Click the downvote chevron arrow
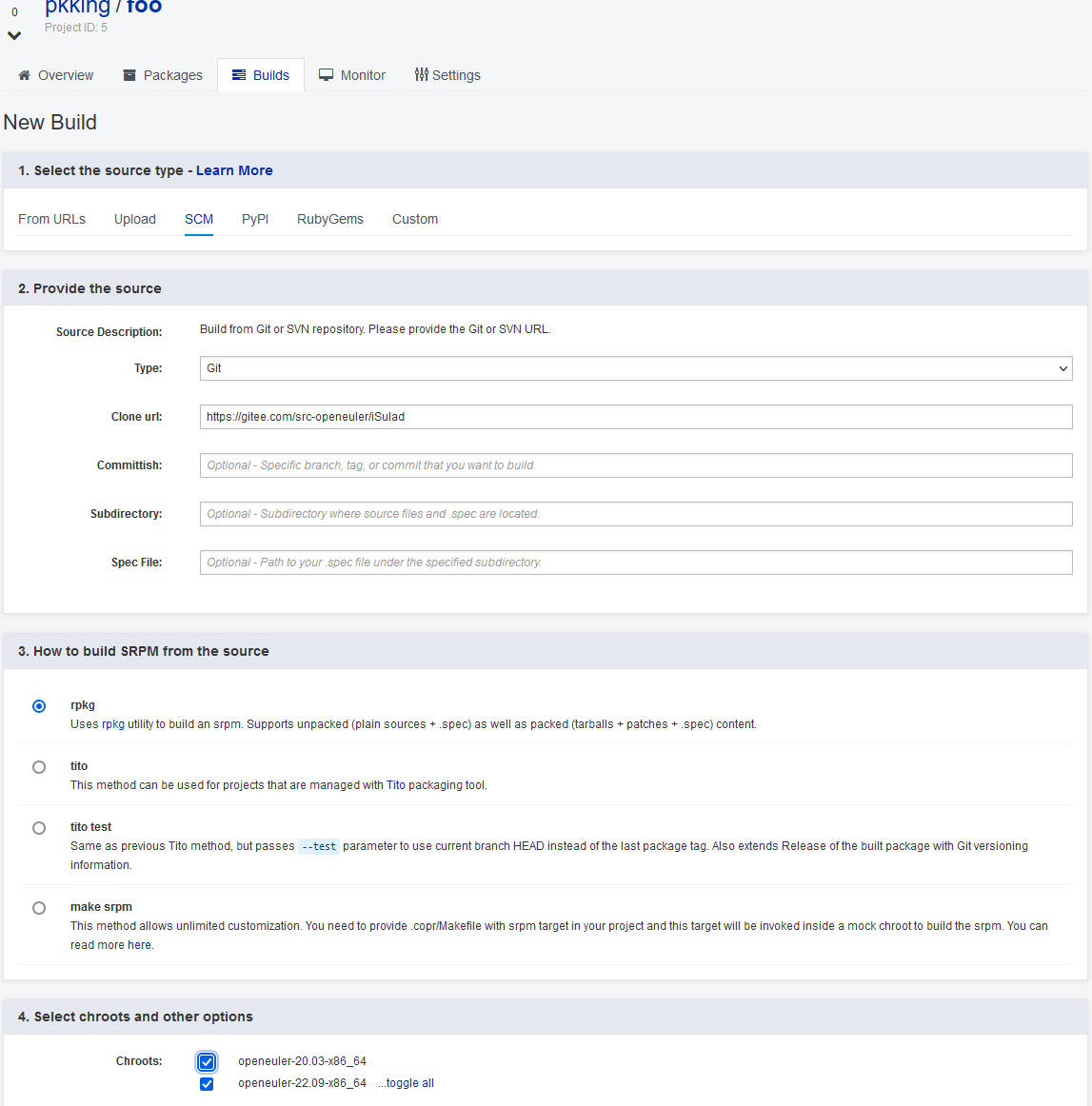1092x1106 pixels. (x=14, y=36)
